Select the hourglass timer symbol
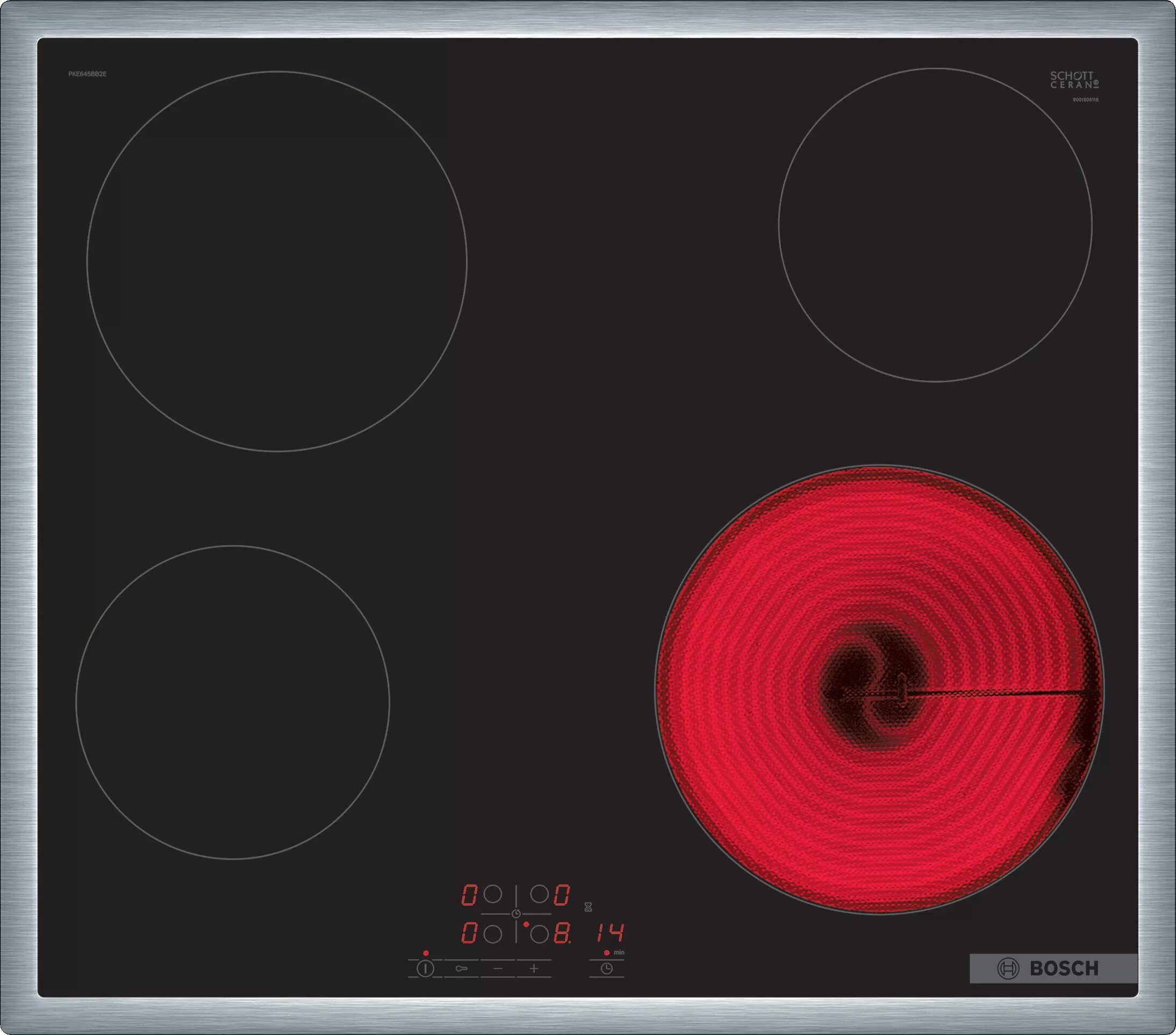 tap(589, 908)
